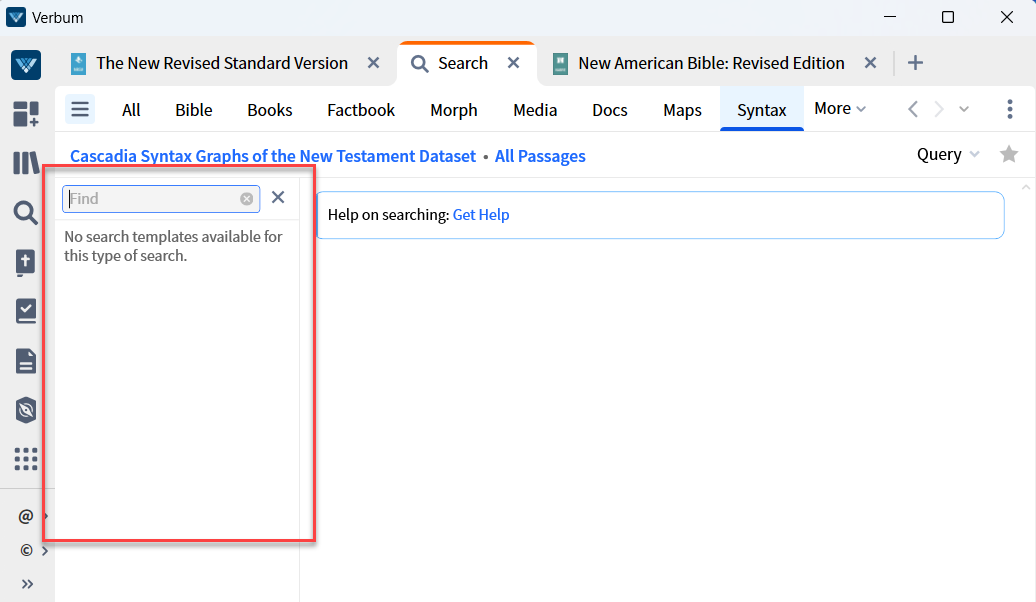Switch to New American Bible: Revised Edition tab

(712, 63)
